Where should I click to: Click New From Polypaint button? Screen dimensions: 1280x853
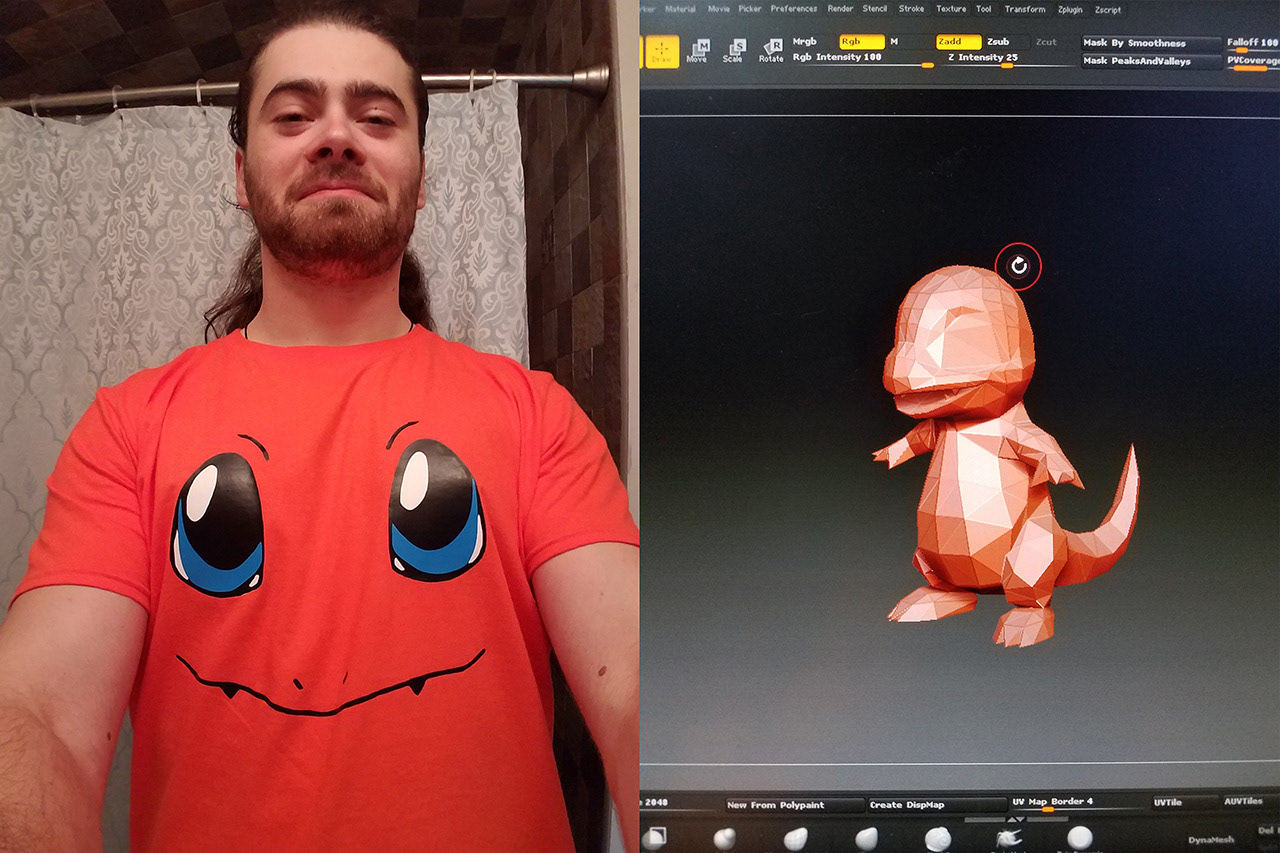click(794, 804)
